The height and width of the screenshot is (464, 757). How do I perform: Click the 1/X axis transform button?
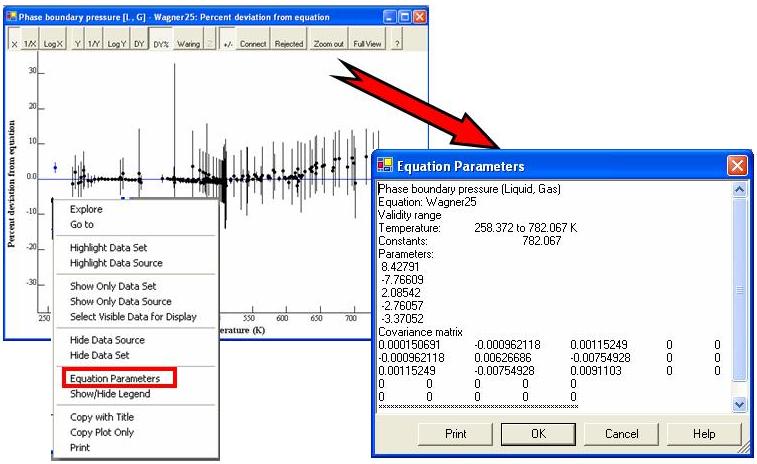point(30,45)
